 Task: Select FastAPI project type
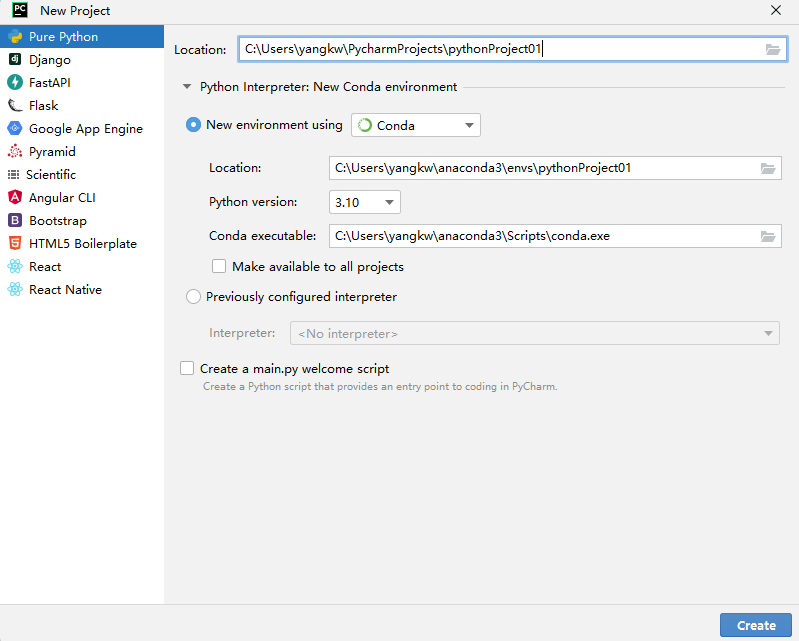(49, 83)
